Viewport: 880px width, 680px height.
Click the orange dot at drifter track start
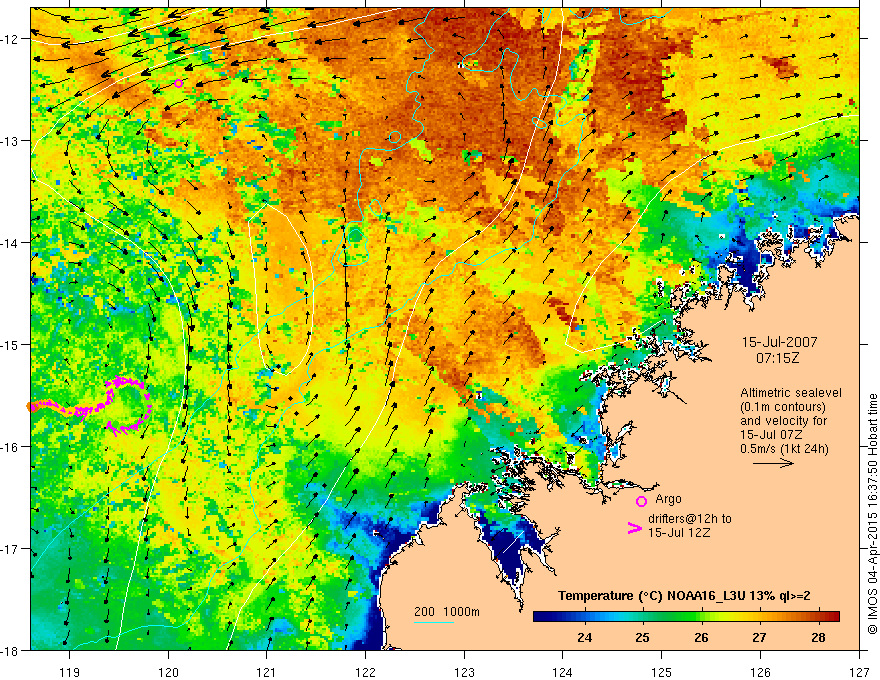(30, 407)
